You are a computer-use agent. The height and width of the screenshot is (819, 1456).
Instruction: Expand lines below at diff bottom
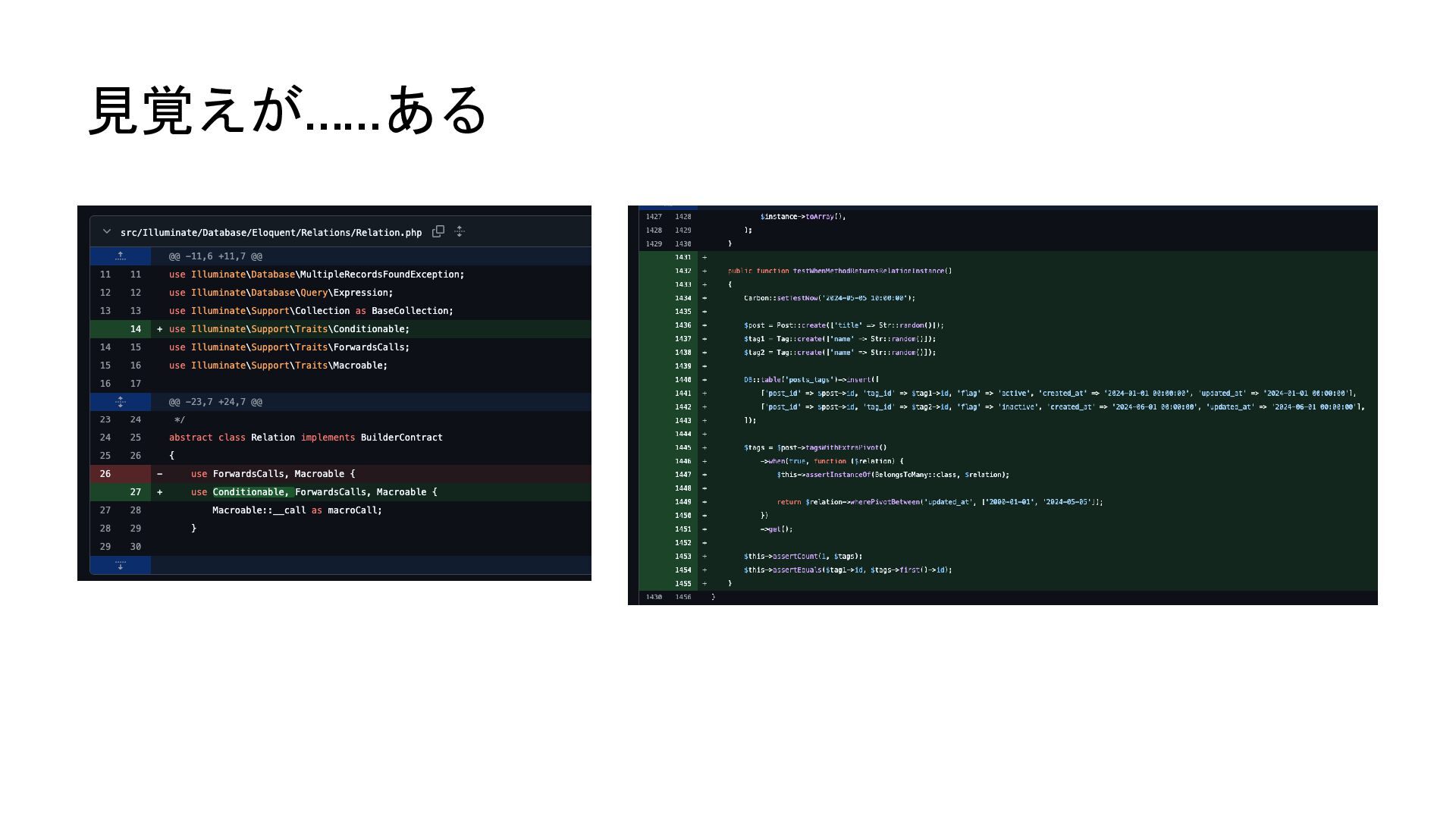tap(121, 565)
